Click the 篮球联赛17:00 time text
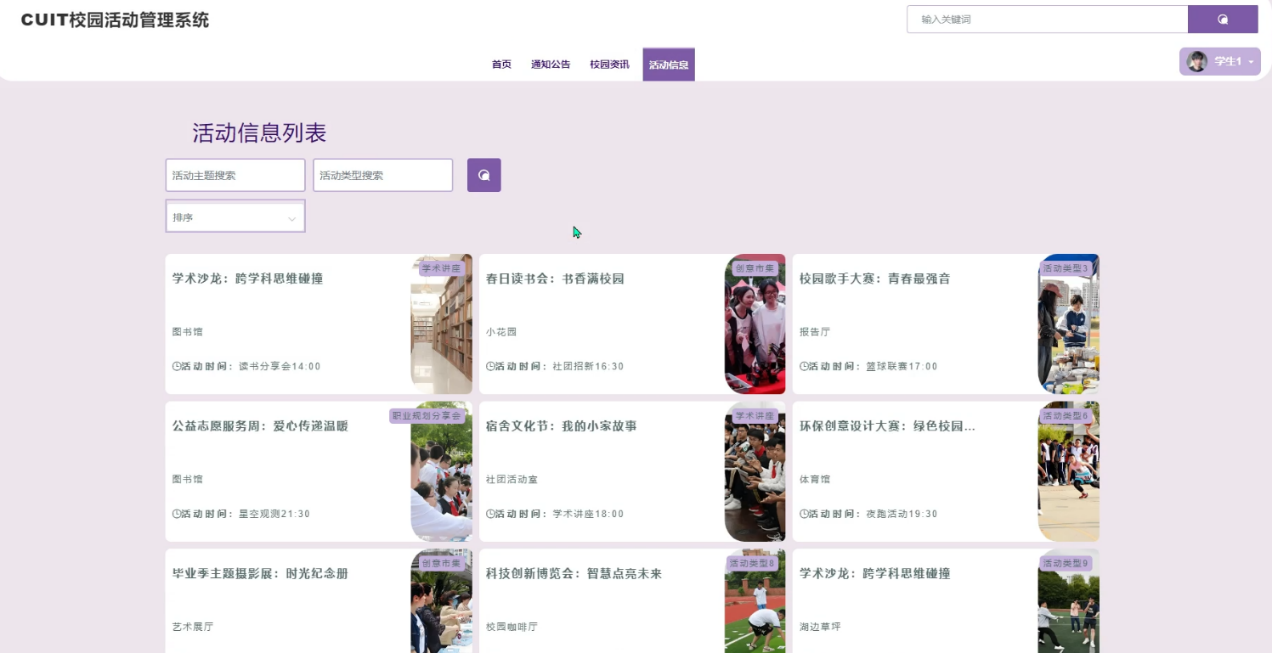The height and width of the screenshot is (653, 1272). coord(902,367)
